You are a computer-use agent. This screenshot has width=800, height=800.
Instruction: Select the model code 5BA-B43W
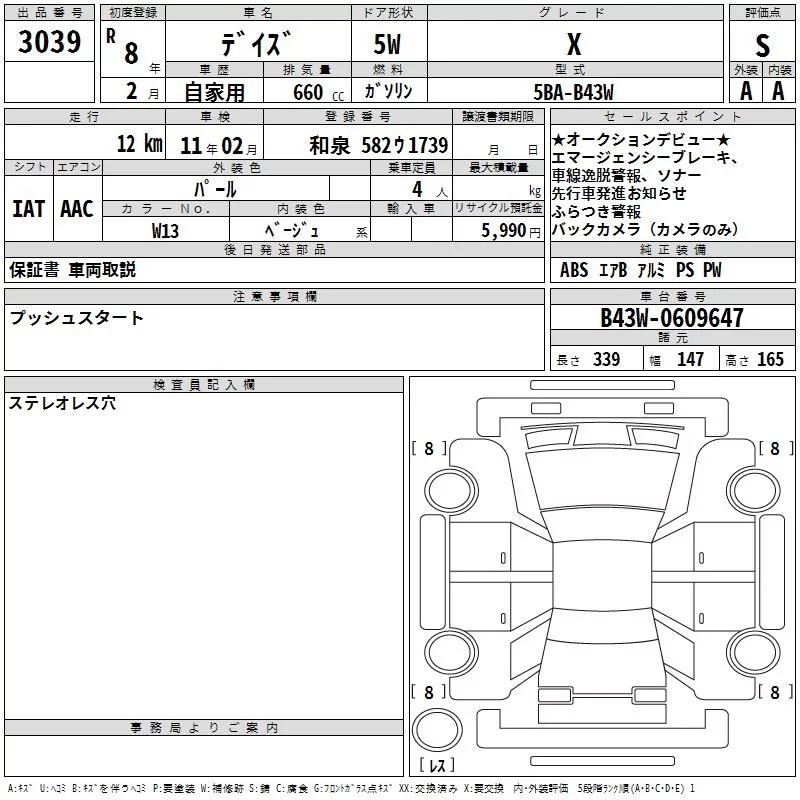coord(573,92)
